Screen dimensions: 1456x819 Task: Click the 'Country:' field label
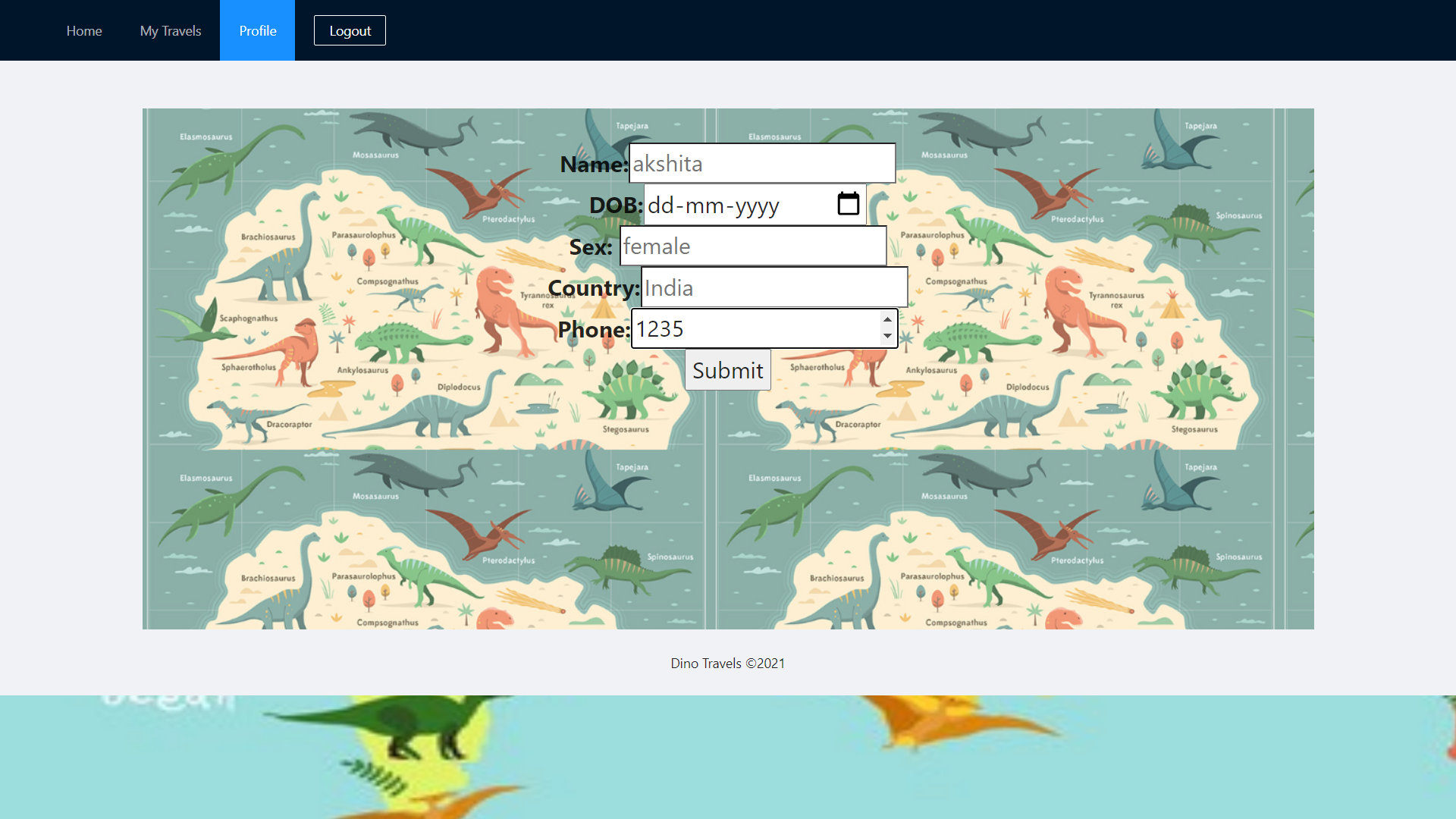coord(594,288)
